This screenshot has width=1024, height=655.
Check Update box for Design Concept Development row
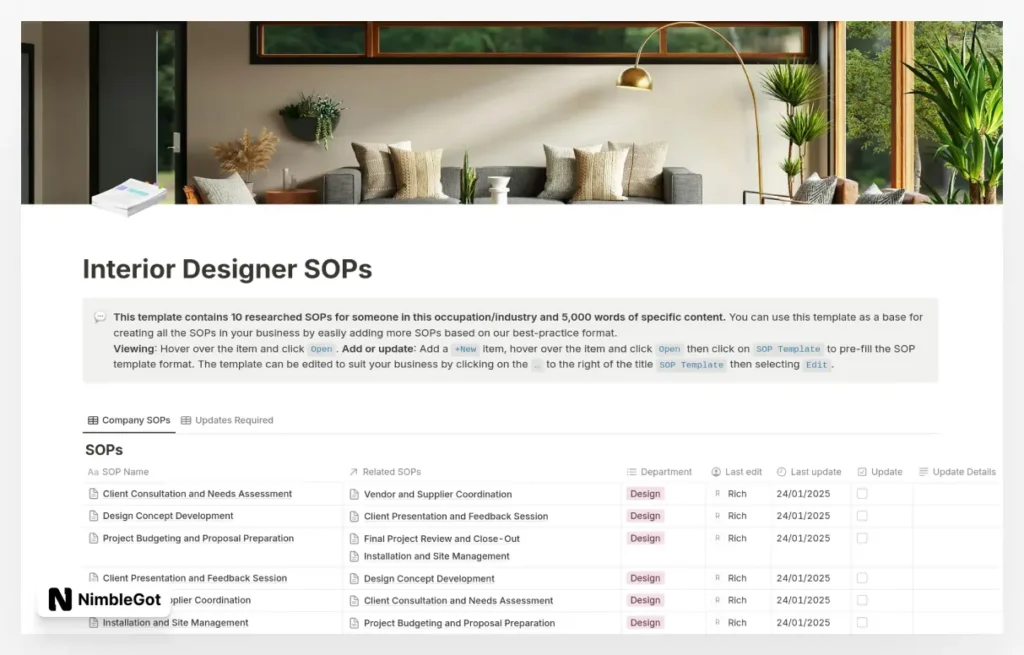862,516
